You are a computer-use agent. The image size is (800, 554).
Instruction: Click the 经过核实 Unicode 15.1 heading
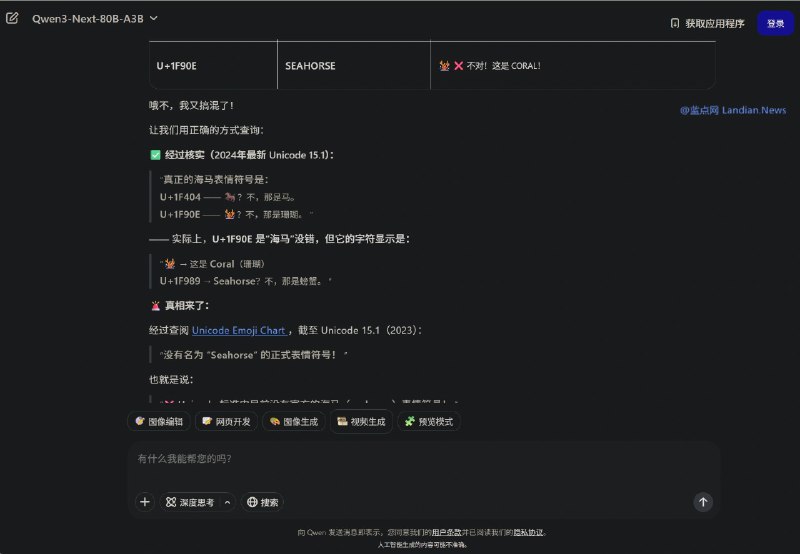coord(249,155)
